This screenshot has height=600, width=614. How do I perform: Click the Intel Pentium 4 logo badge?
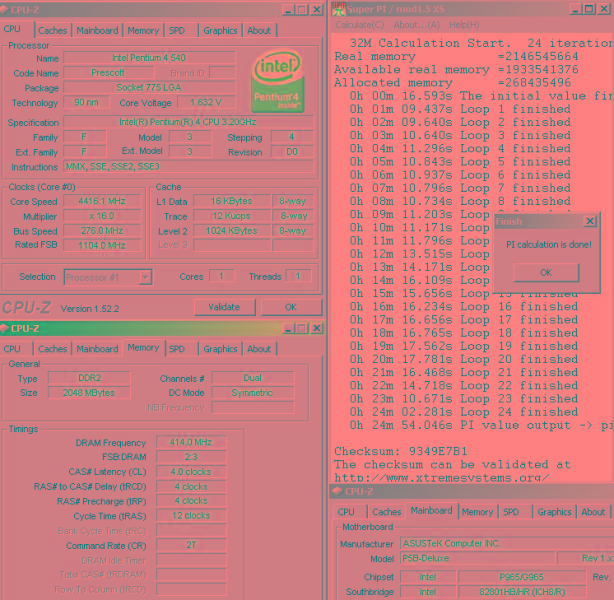[278, 81]
